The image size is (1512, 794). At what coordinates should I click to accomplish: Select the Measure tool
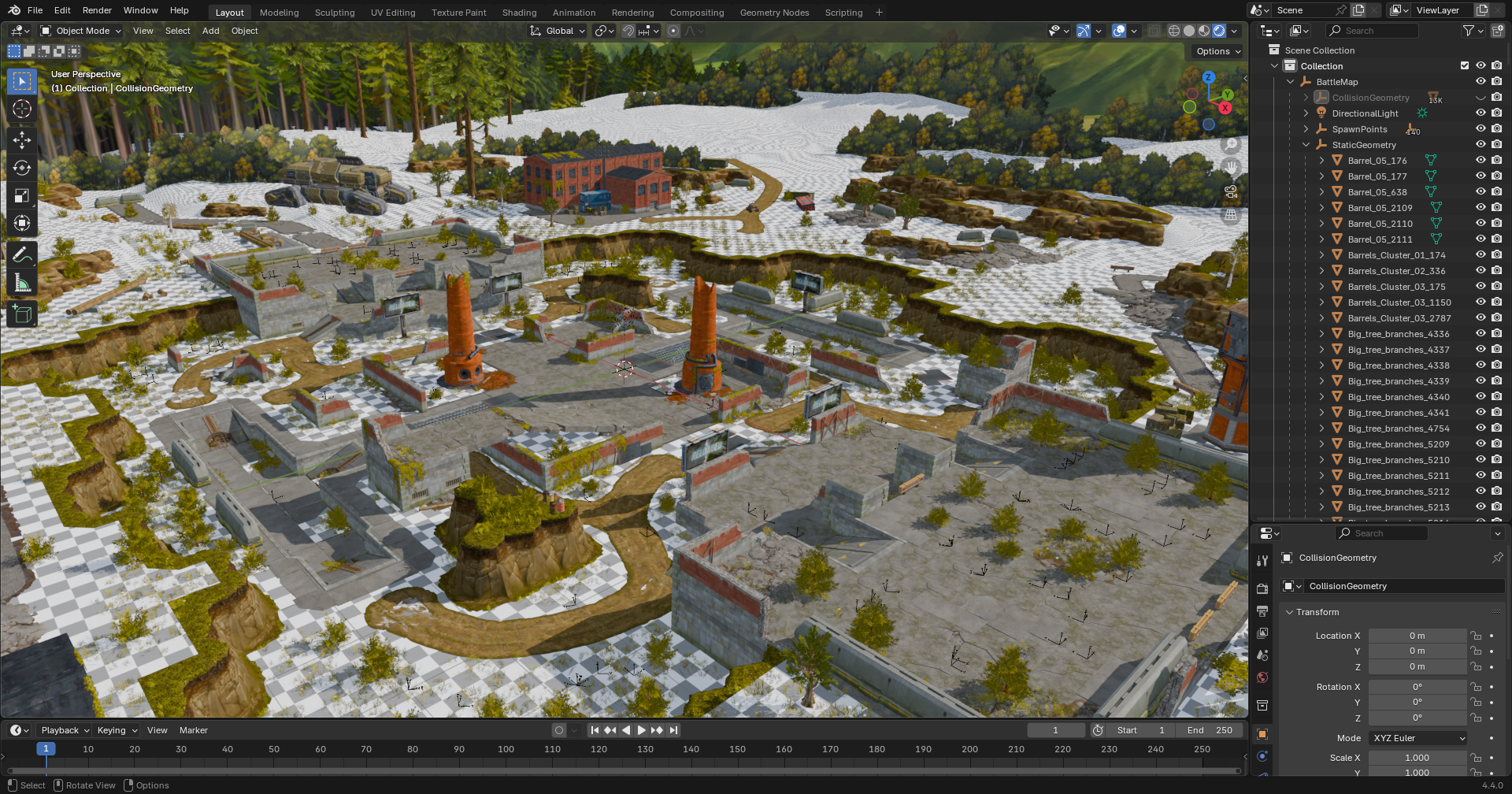(x=22, y=283)
